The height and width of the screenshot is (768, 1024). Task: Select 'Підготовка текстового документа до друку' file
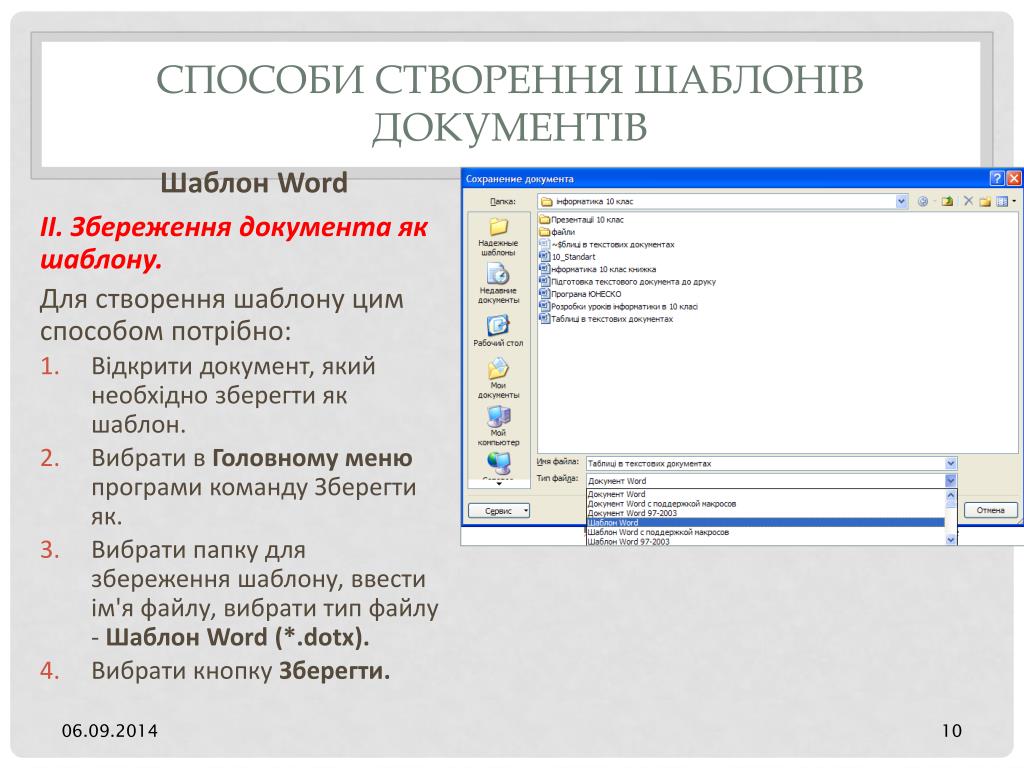(x=628, y=281)
